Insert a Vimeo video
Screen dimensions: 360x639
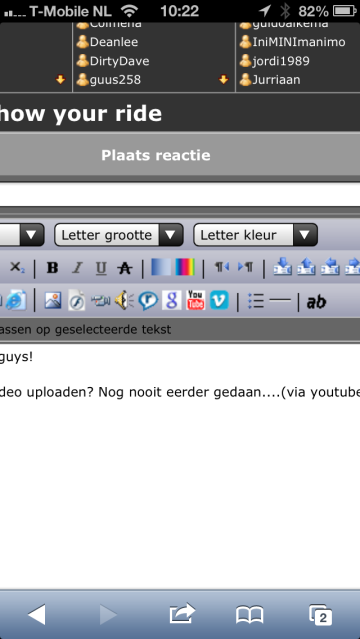pos(219,300)
